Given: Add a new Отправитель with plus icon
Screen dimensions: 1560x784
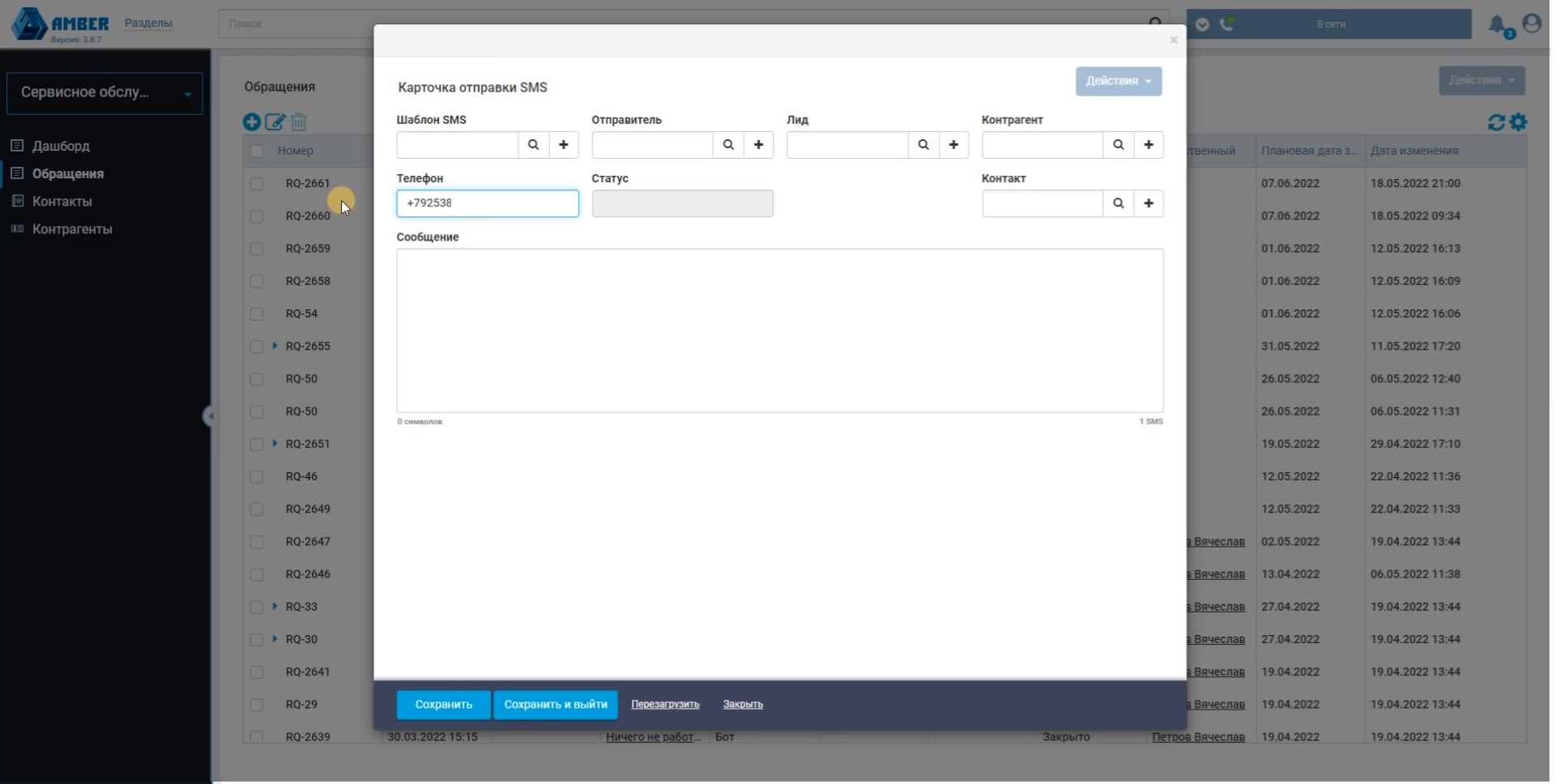Looking at the screenshot, I should [x=759, y=145].
